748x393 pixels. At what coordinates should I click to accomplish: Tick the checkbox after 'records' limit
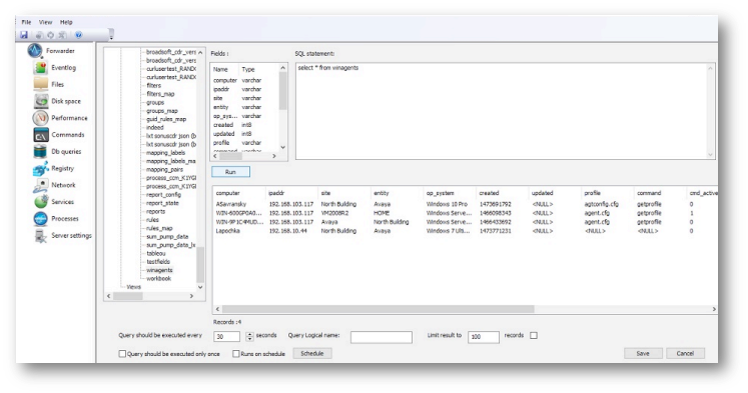pyautogui.click(x=534, y=336)
